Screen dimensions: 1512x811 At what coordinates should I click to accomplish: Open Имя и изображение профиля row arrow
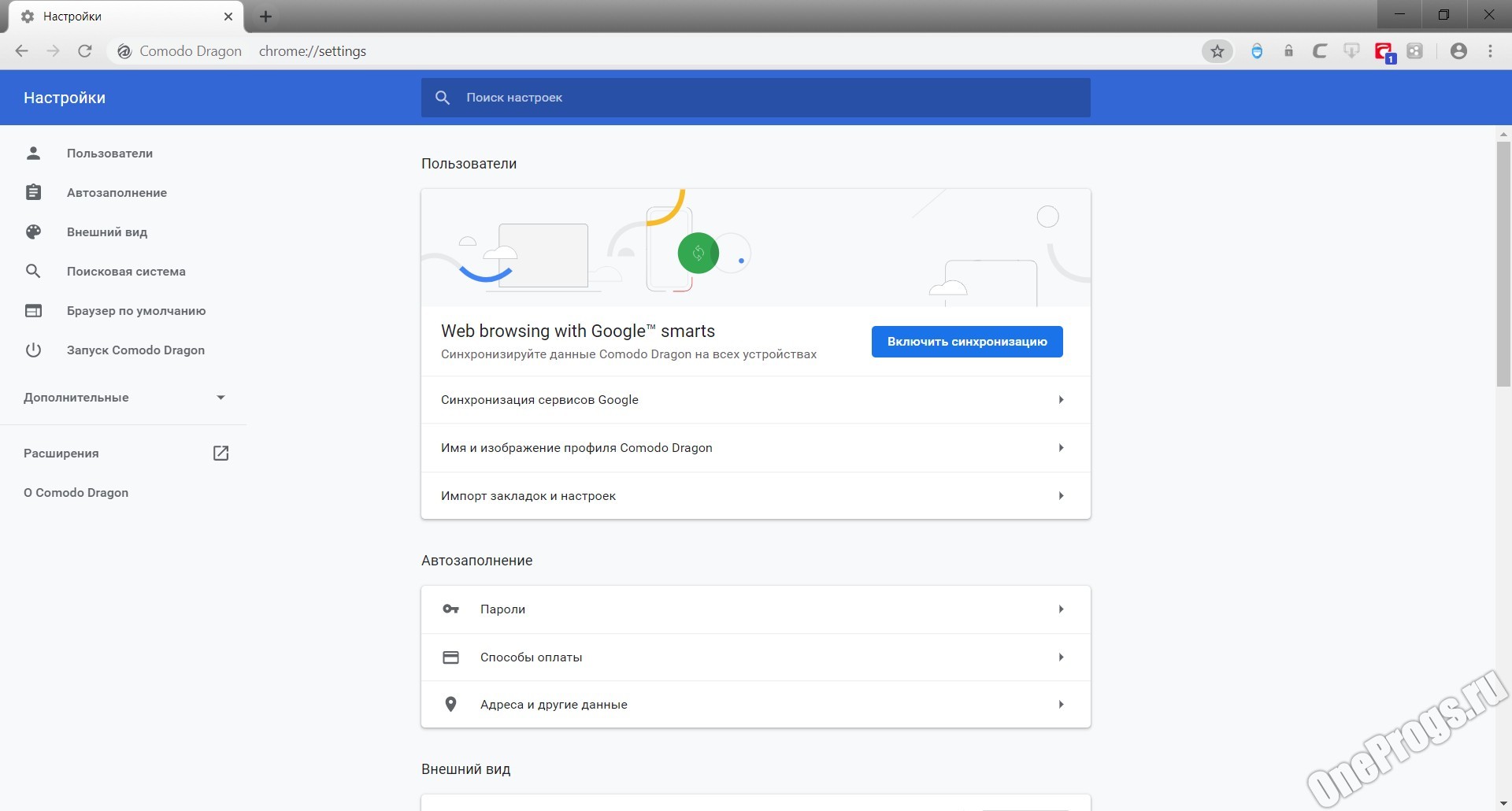1061,448
